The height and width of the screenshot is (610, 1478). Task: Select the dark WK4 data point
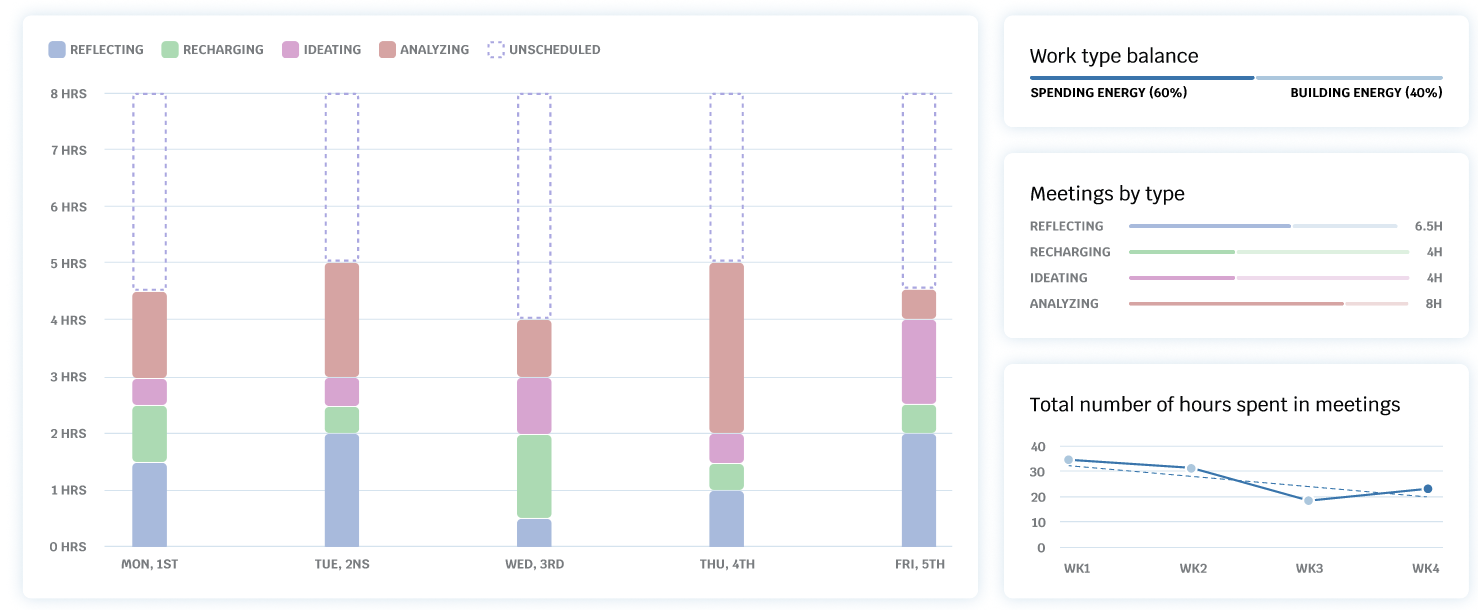(x=1428, y=489)
